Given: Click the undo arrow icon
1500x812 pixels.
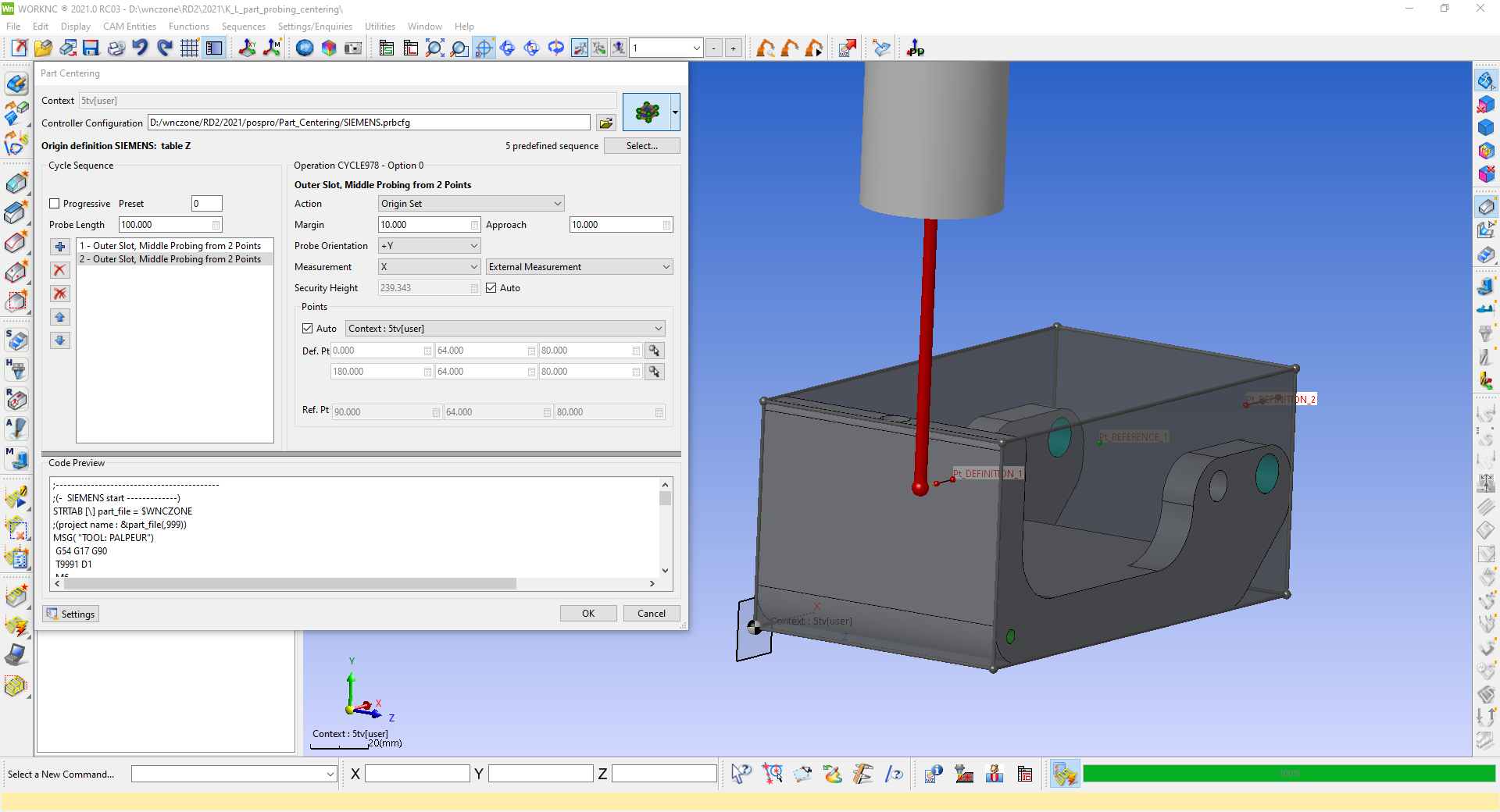Looking at the screenshot, I should 140,48.
